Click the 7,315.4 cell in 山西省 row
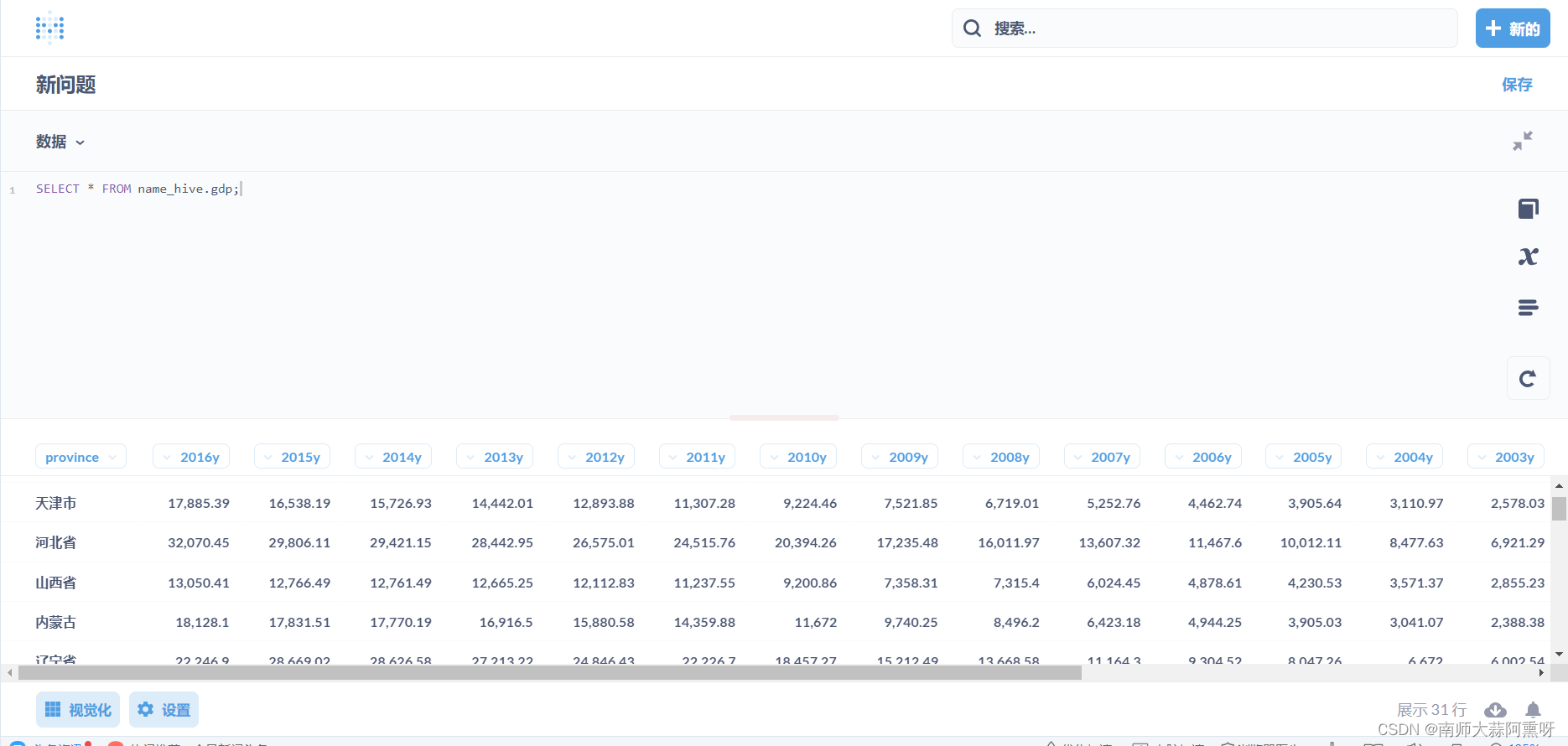The image size is (1568, 746). point(1016,583)
